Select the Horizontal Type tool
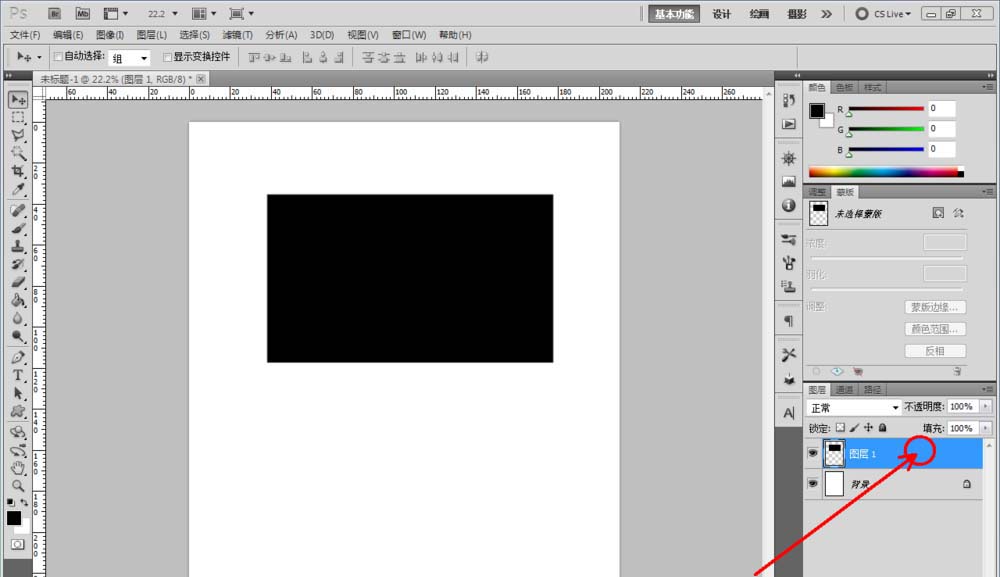Viewport: 1000px width, 577px height. click(18, 376)
